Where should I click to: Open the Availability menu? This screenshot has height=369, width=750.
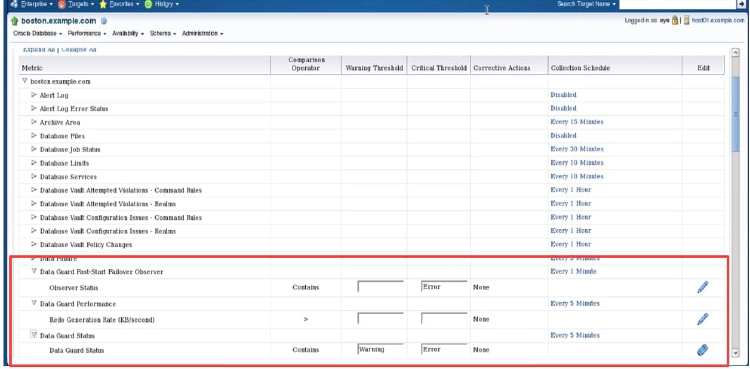(x=128, y=34)
